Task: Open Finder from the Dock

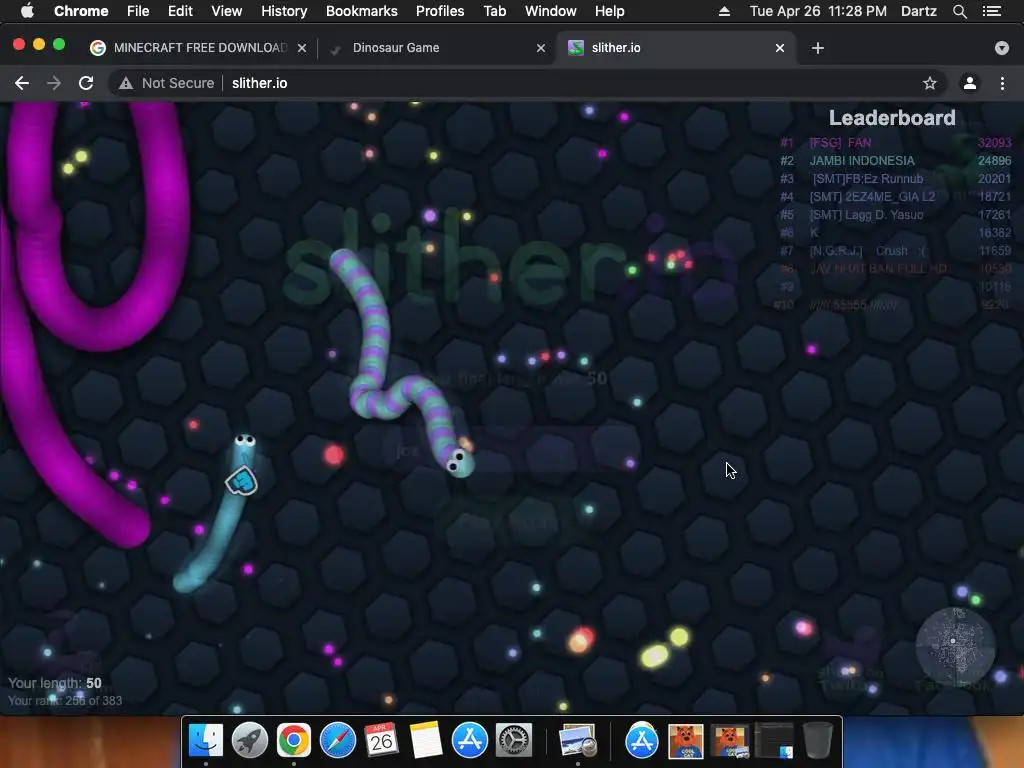Action: 206,740
